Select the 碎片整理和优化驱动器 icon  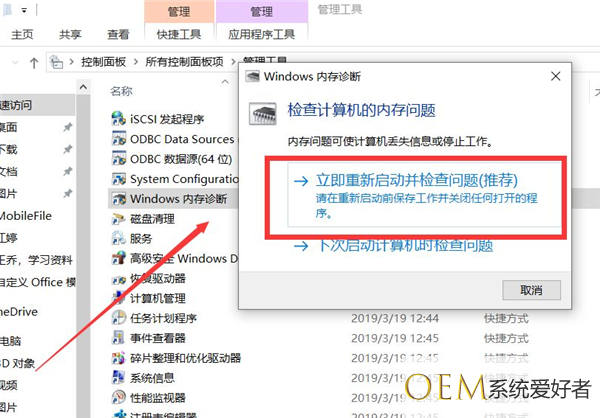[118, 358]
